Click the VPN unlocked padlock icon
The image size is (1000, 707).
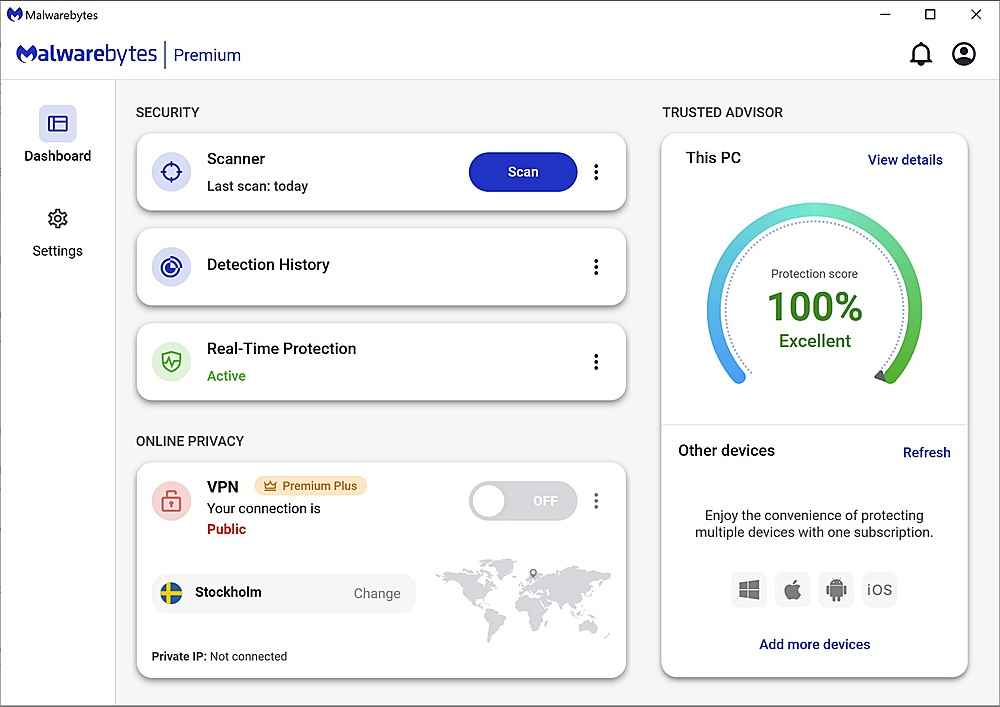point(171,501)
